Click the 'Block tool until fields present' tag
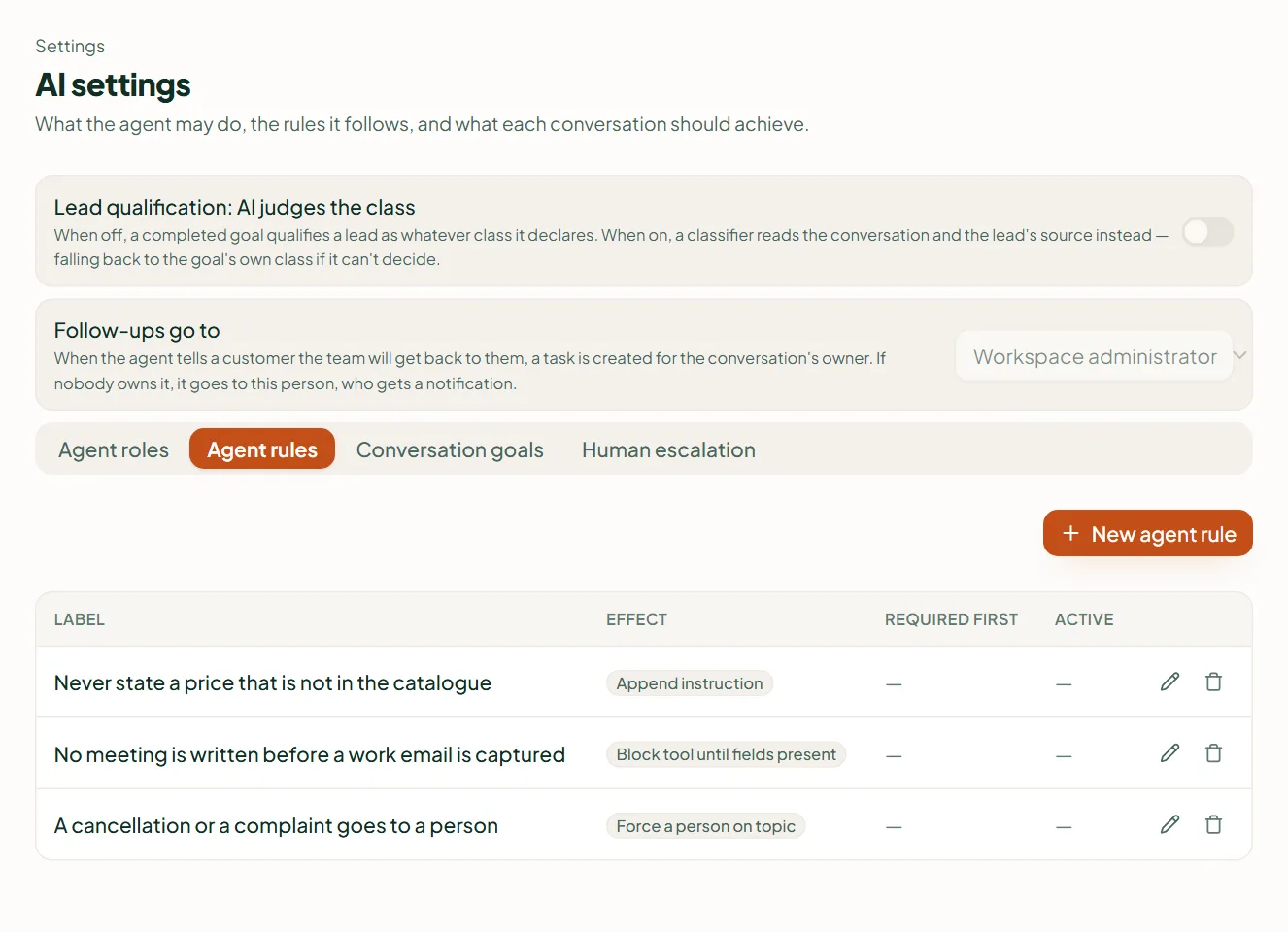 point(726,754)
